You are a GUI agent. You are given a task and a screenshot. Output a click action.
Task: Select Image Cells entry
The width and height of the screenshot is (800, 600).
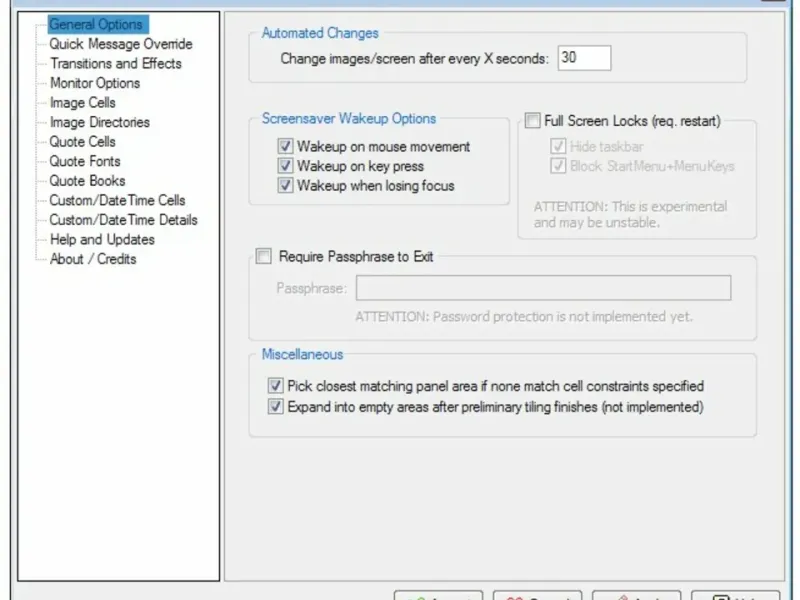pos(83,103)
